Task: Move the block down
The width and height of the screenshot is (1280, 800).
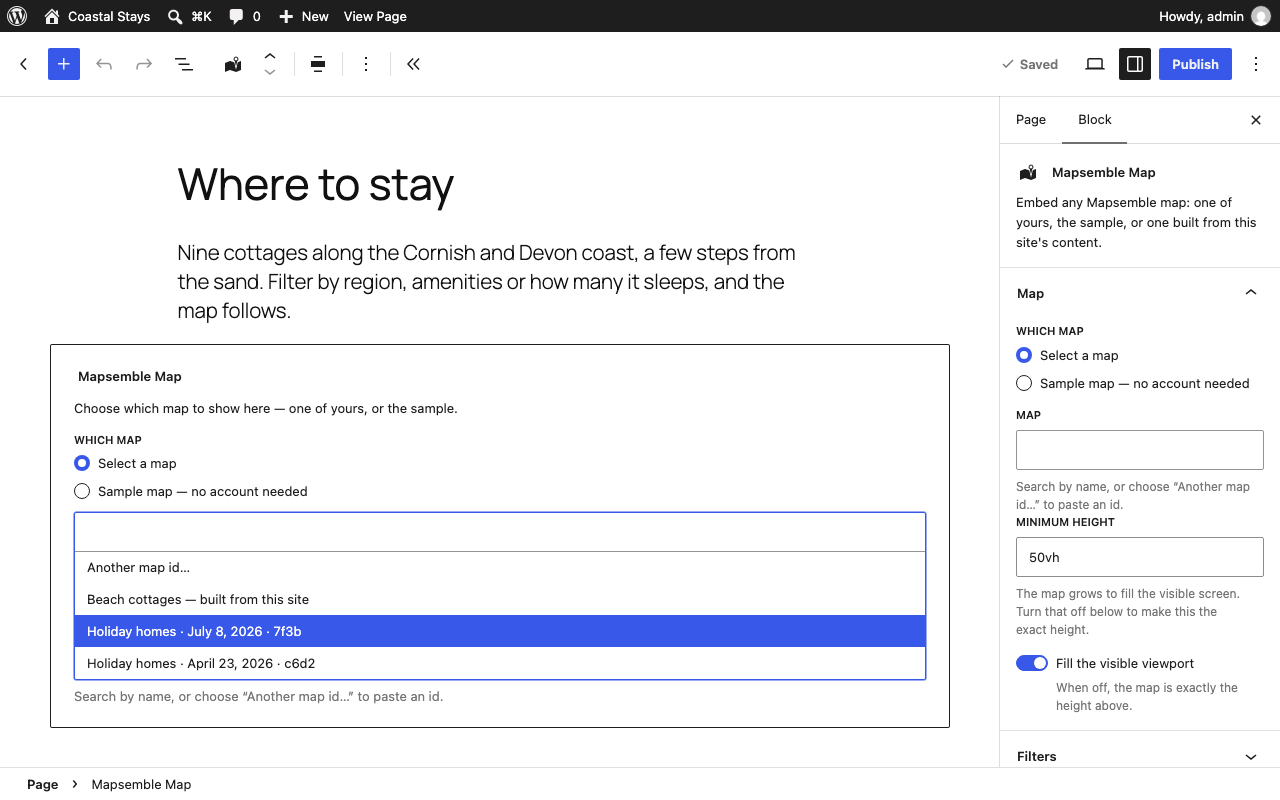Action: pyautogui.click(x=270, y=73)
